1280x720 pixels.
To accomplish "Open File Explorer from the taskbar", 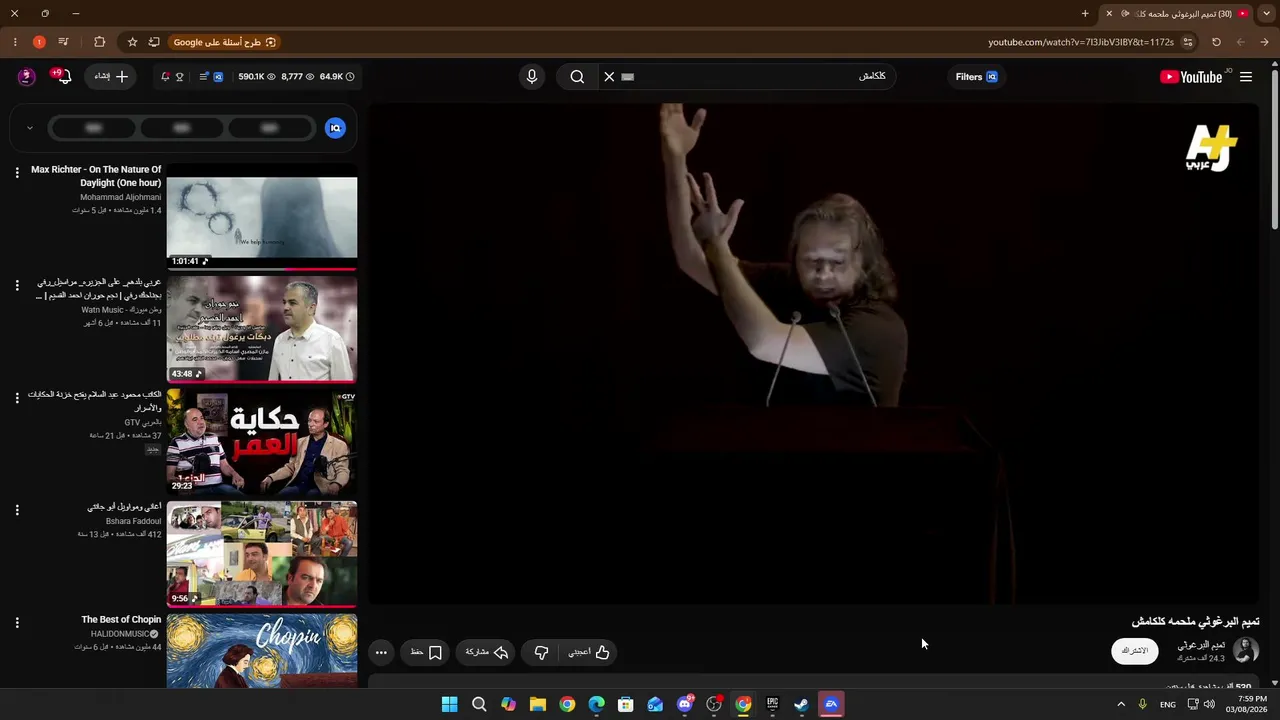I will pos(538,705).
